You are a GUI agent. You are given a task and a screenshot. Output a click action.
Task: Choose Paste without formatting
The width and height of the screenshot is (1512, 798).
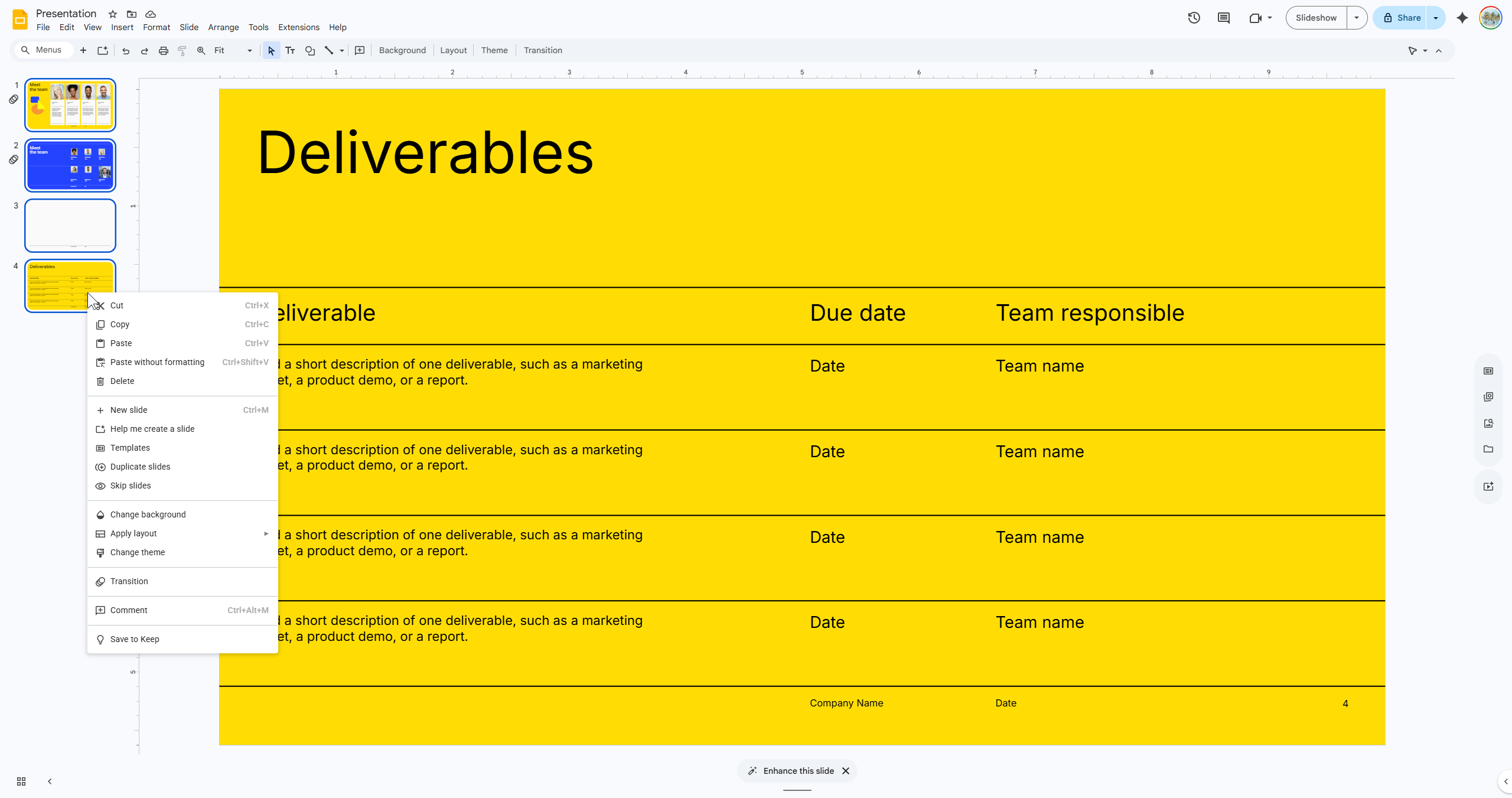183,362
